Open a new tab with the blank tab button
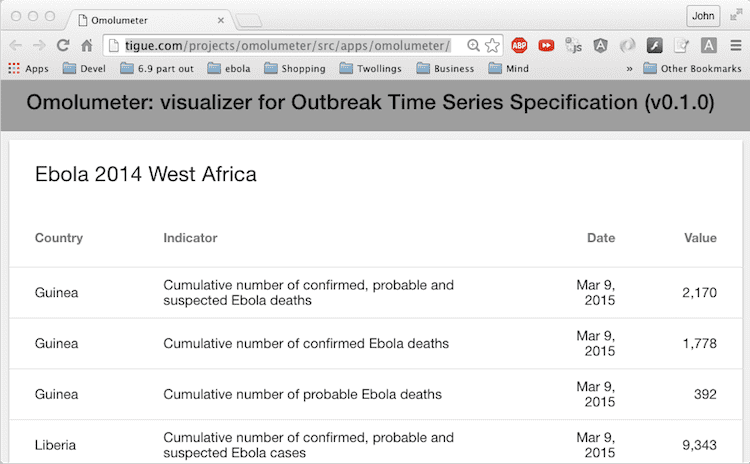This screenshot has width=750, height=464. [x=249, y=21]
